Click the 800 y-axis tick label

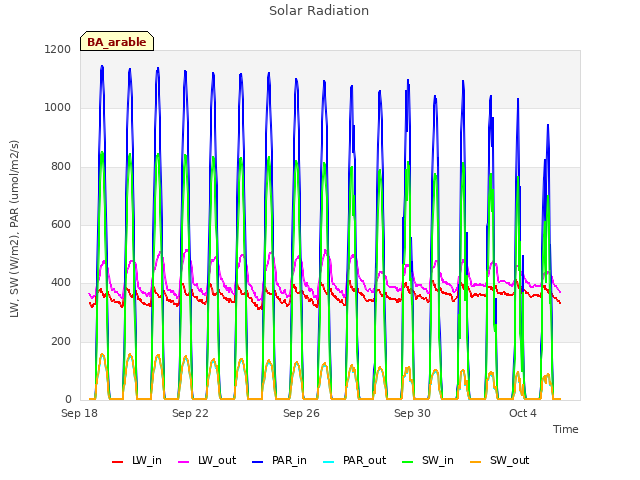coord(61,167)
